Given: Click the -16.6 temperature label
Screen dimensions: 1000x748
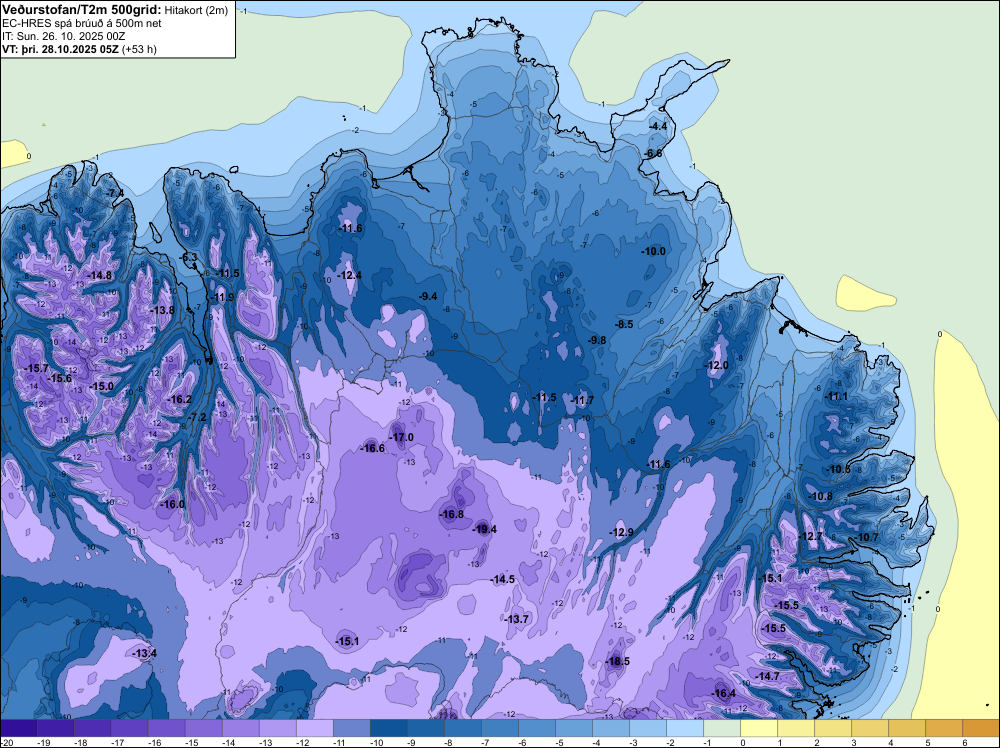Looking at the screenshot, I should coord(372,448).
